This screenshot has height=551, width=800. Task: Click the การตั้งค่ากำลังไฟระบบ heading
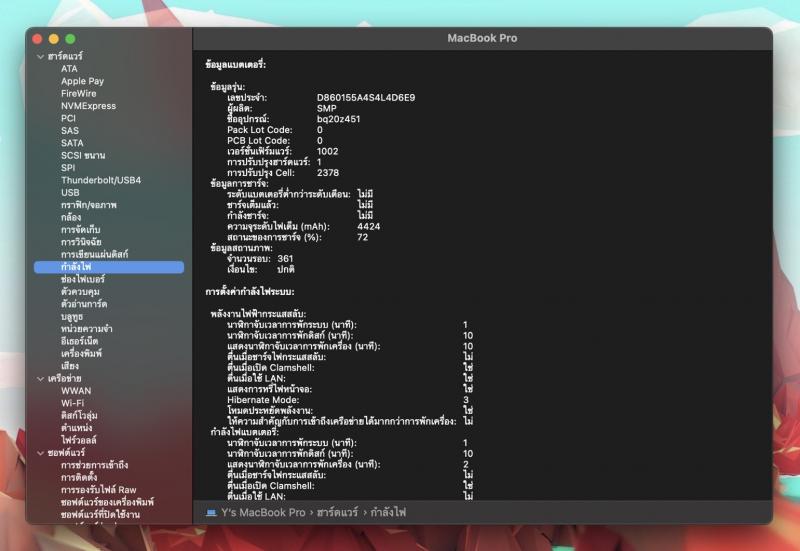coord(250,292)
